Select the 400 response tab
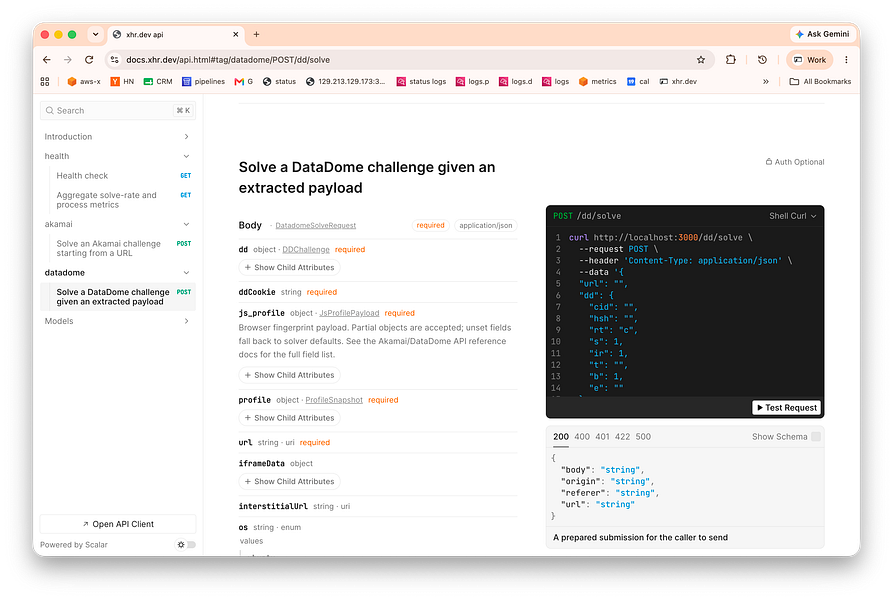The image size is (893, 600). pyautogui.click(x=582, y=437)
